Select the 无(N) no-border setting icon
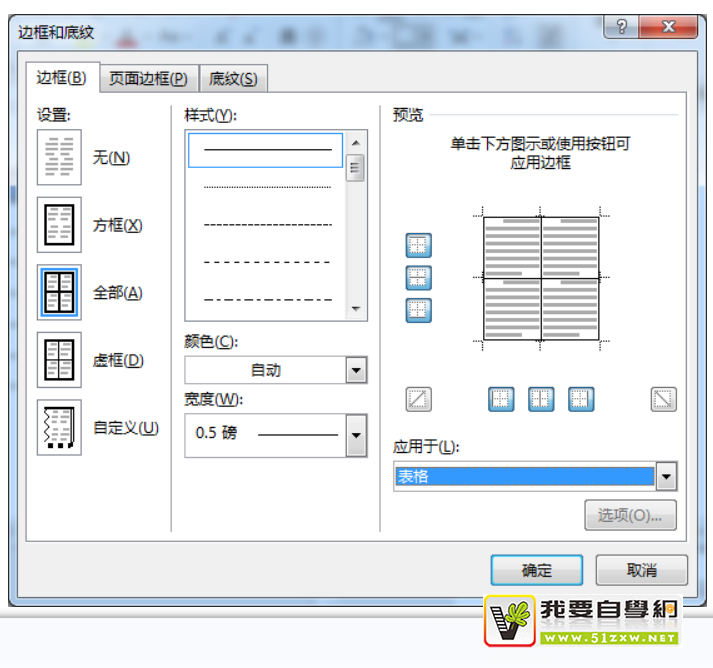Image resolution: width=713 pixels, height=668 pixels. coord(59,157)
